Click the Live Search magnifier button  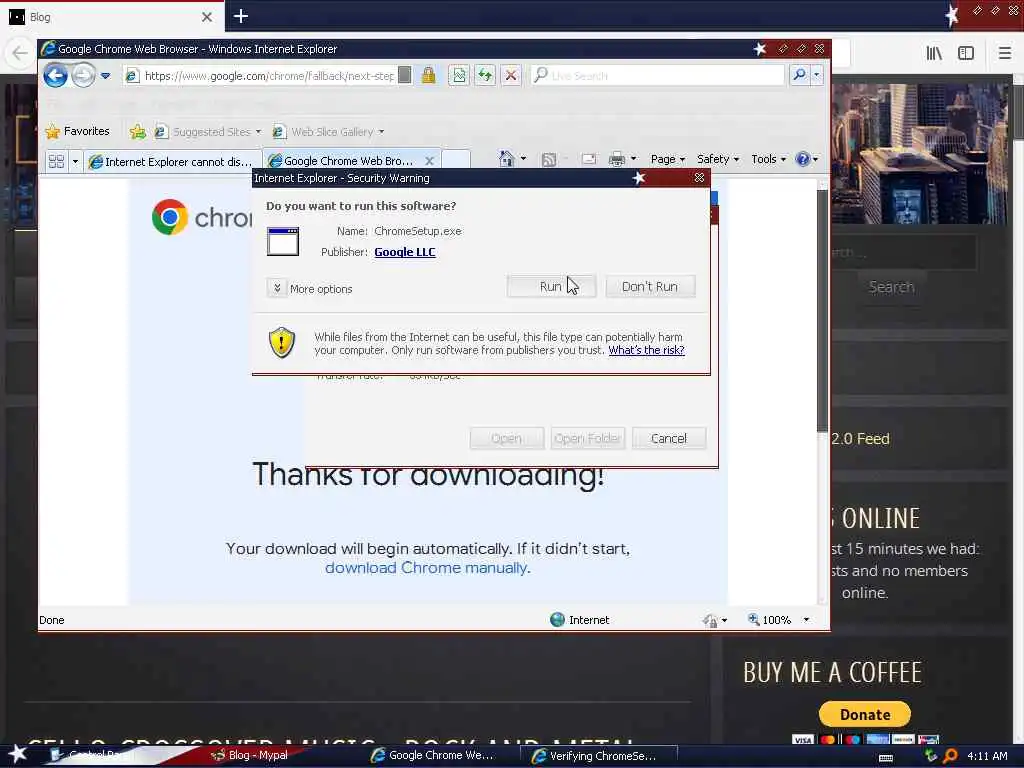(x=799, y=75)
